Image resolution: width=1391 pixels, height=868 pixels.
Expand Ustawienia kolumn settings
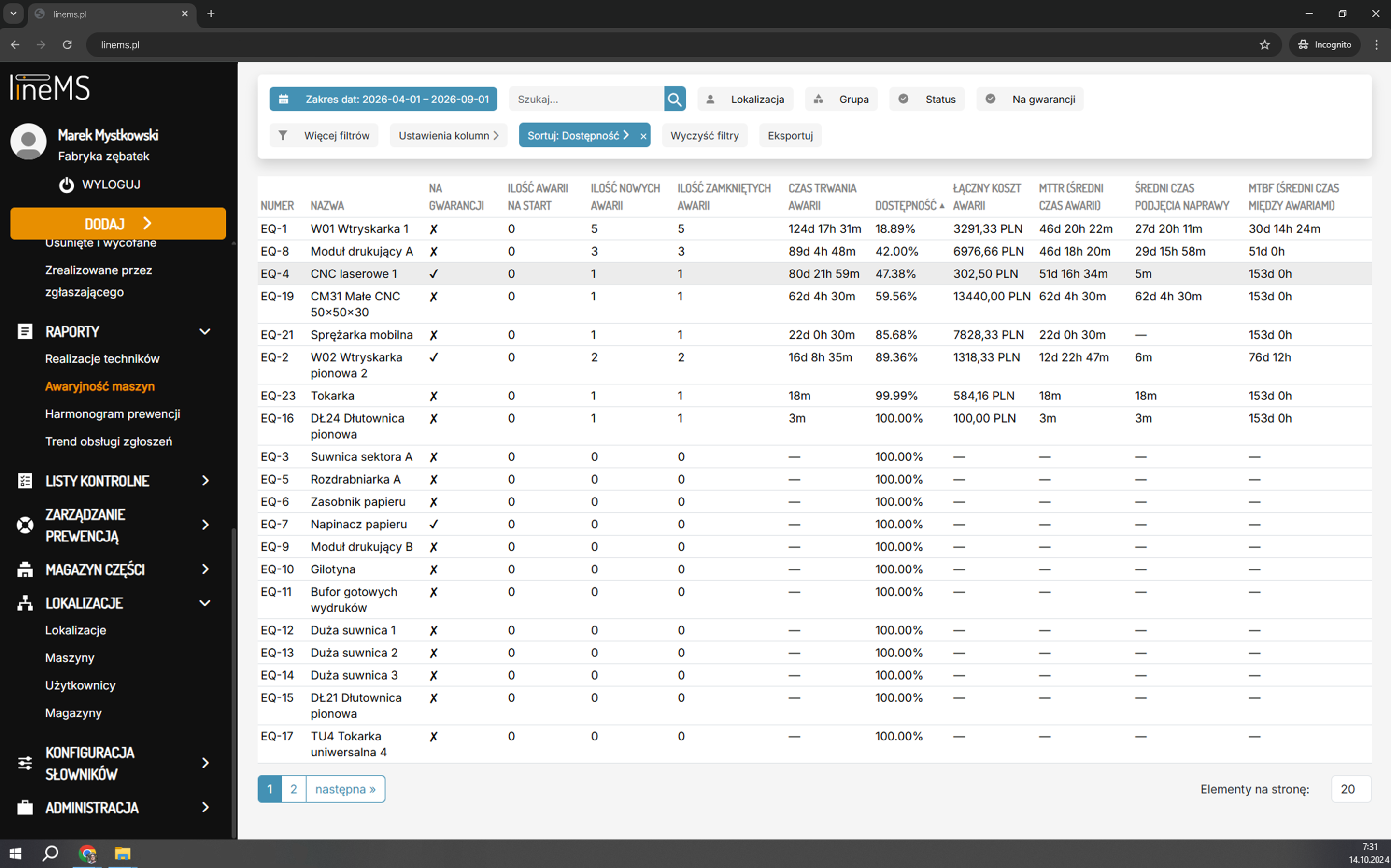click(449, 135)
